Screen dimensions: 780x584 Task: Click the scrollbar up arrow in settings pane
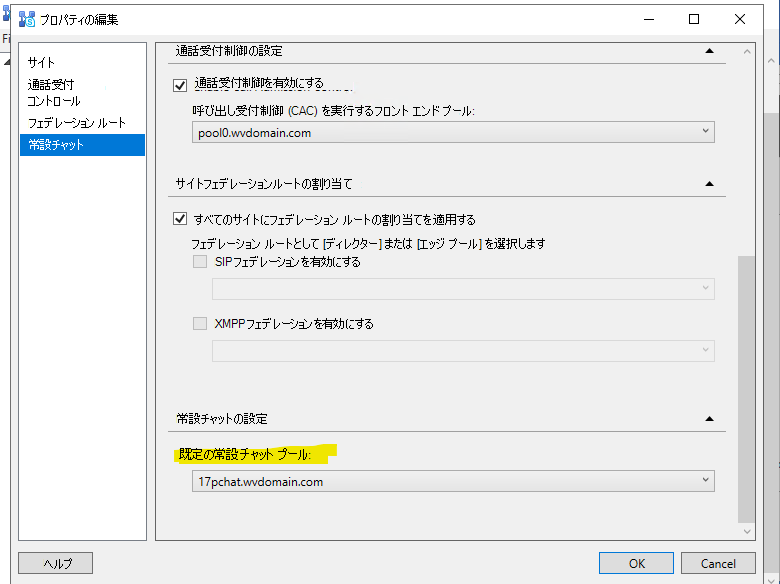(x=747, y=51)
